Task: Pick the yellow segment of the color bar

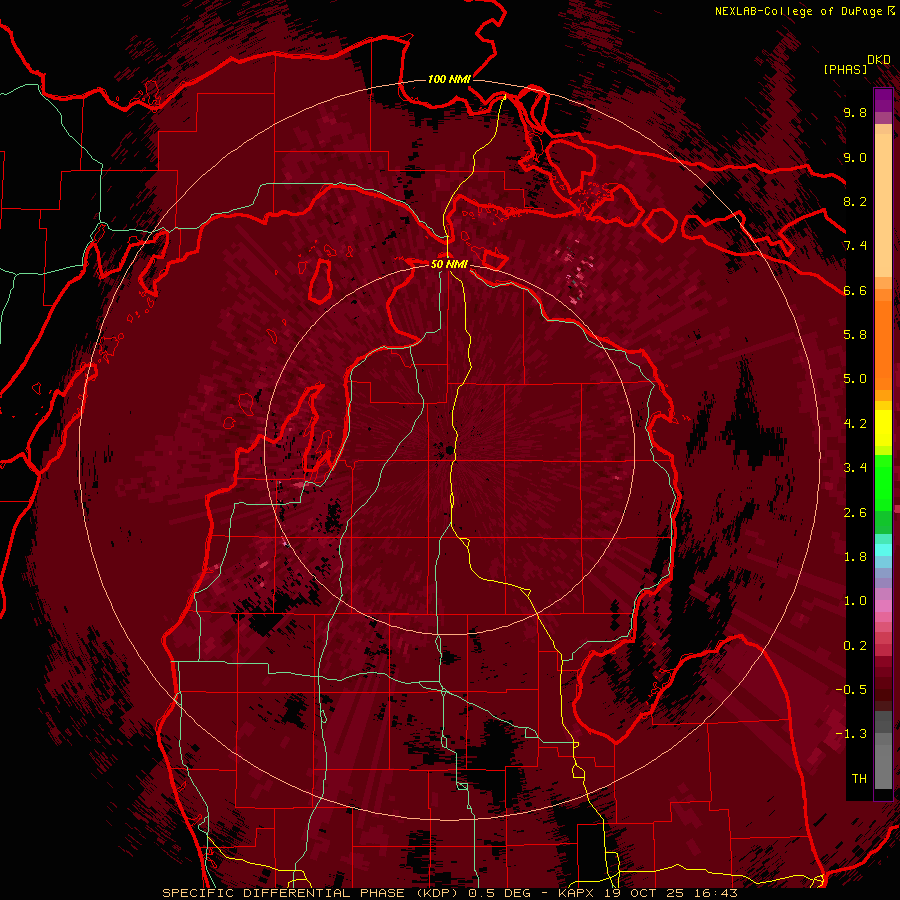Action: [x=883, y=428]
